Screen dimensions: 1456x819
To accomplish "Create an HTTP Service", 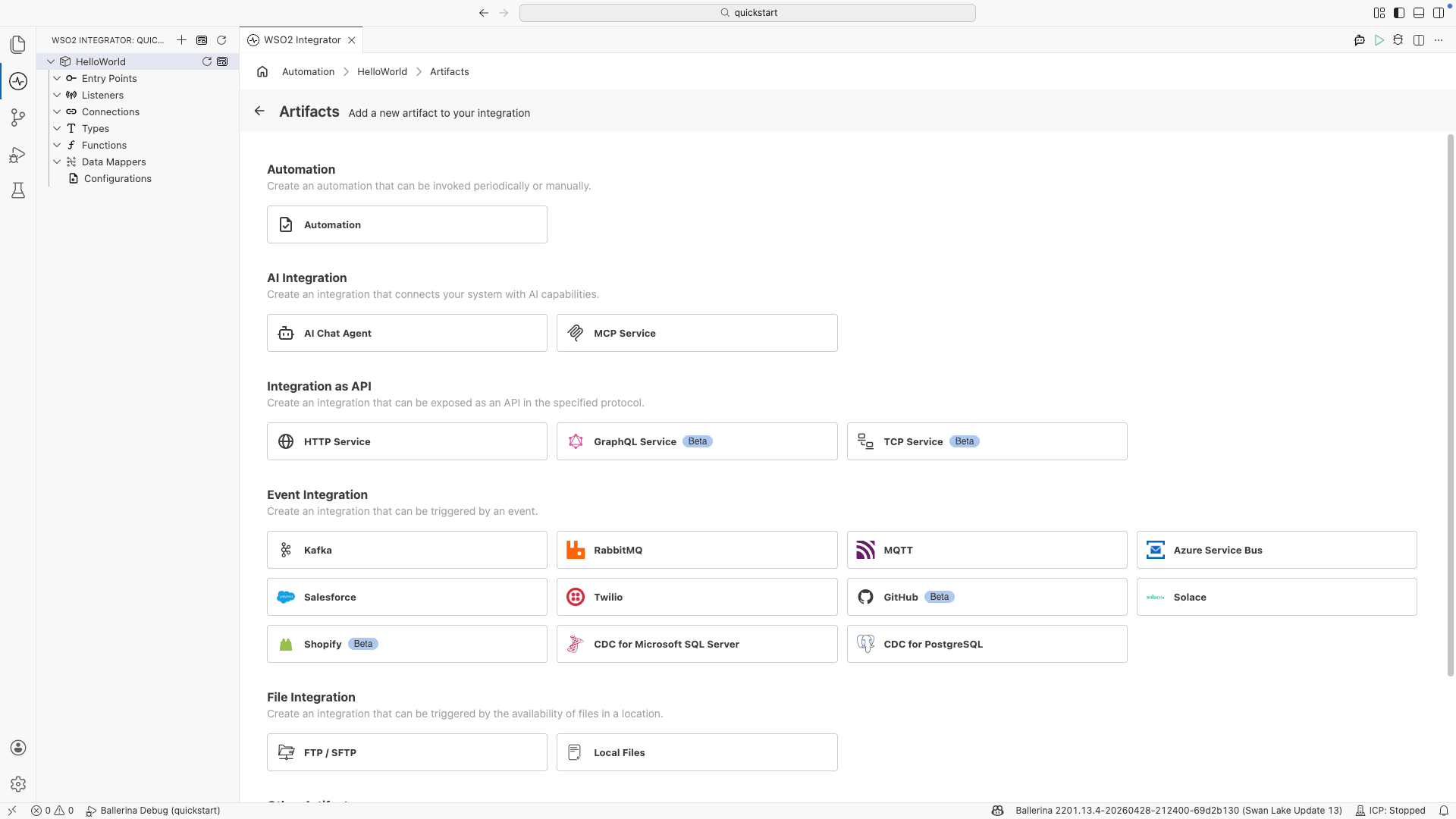I will [x=407, y=441].
